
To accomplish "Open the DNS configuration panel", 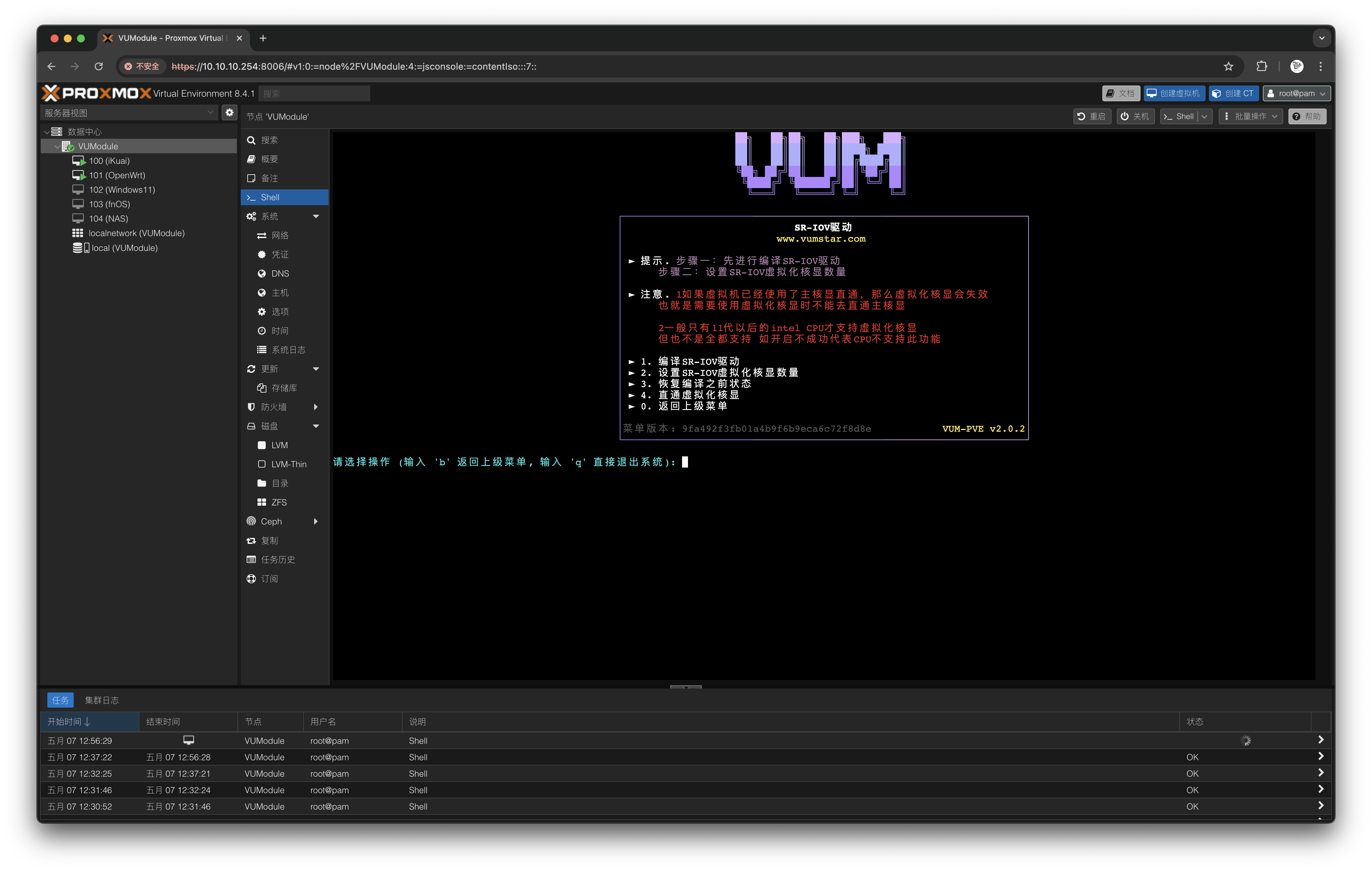I will [280, 273].
